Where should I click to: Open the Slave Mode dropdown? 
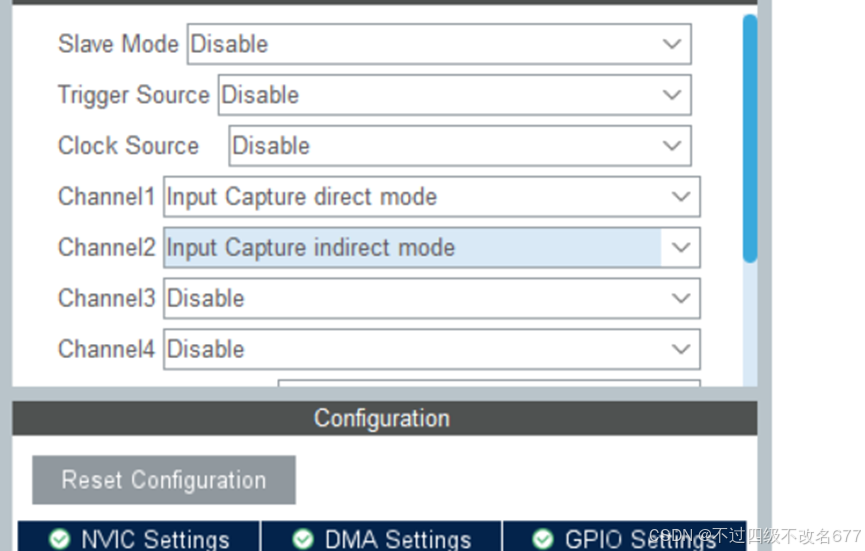[439, 44]
